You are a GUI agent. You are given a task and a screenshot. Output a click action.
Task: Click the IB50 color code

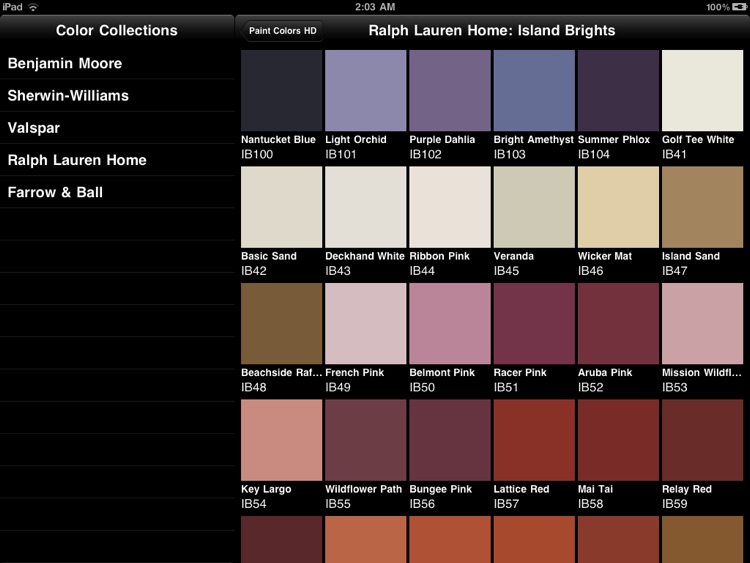(x=422, y=387)
